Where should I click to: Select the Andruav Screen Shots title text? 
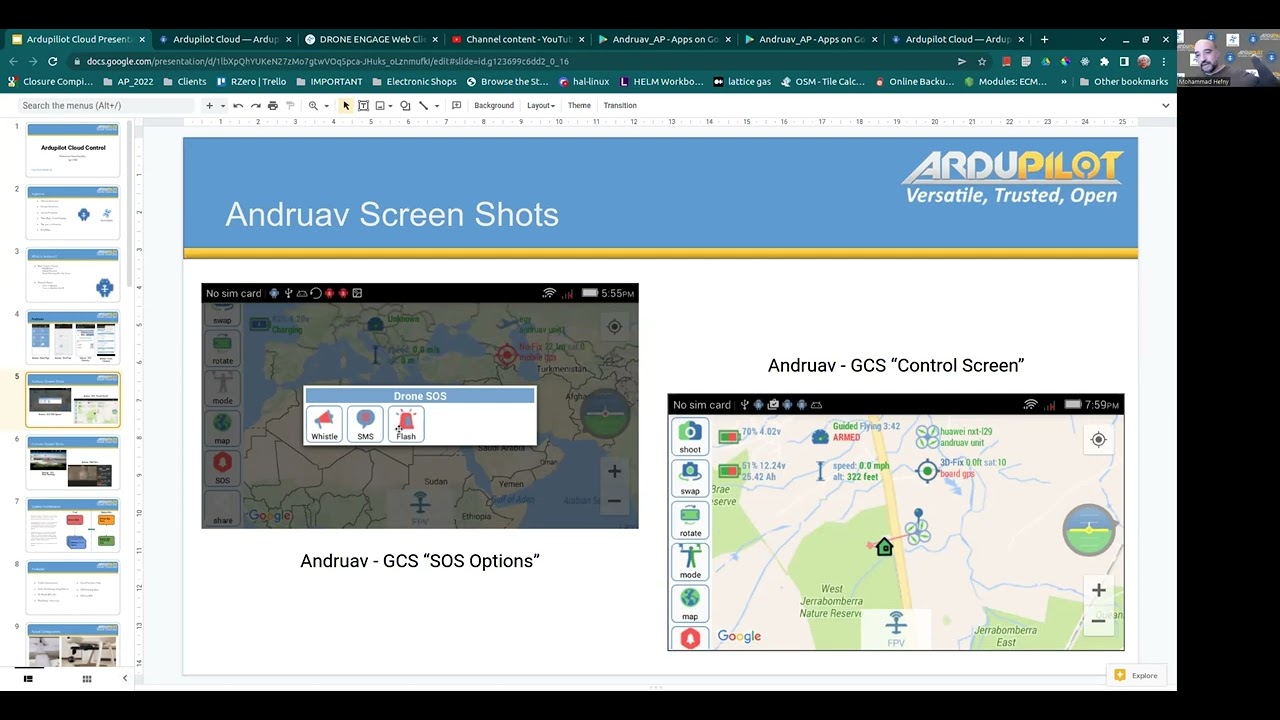(x=392, y=214)
